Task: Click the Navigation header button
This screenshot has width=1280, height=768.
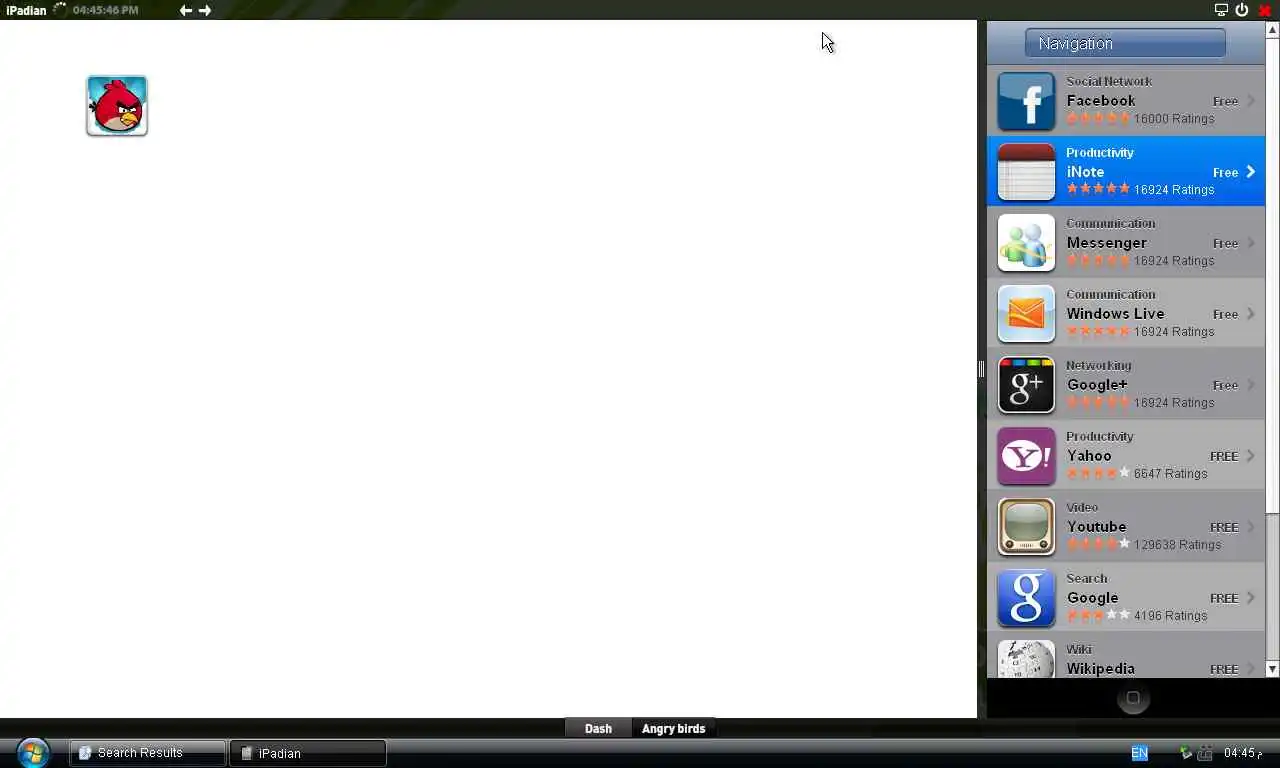Action: tap(1125, 43)
